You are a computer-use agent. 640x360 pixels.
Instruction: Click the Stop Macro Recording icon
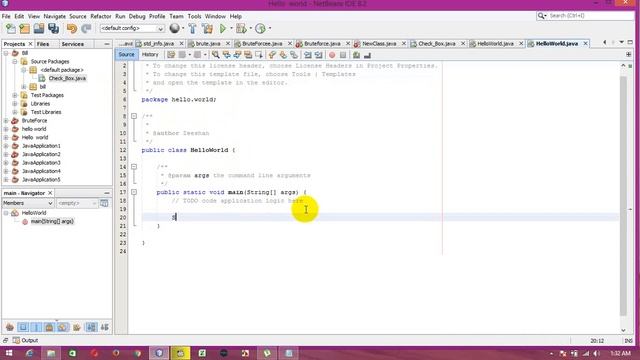click(x=343, y=55)
